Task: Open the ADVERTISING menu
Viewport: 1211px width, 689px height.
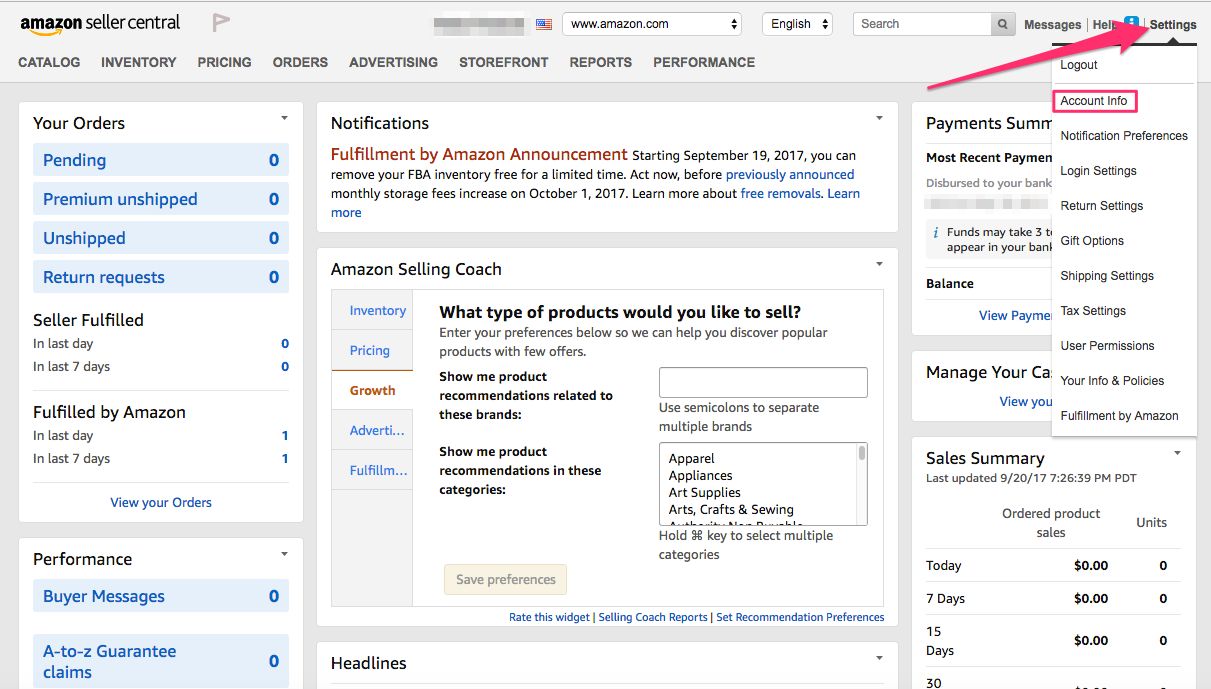Action: pyautogui.click(x=393, y=62)
